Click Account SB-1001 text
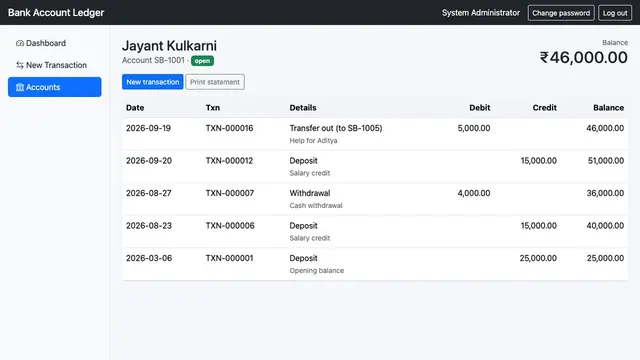Screen dimensions: 640x360 point(153,60)
